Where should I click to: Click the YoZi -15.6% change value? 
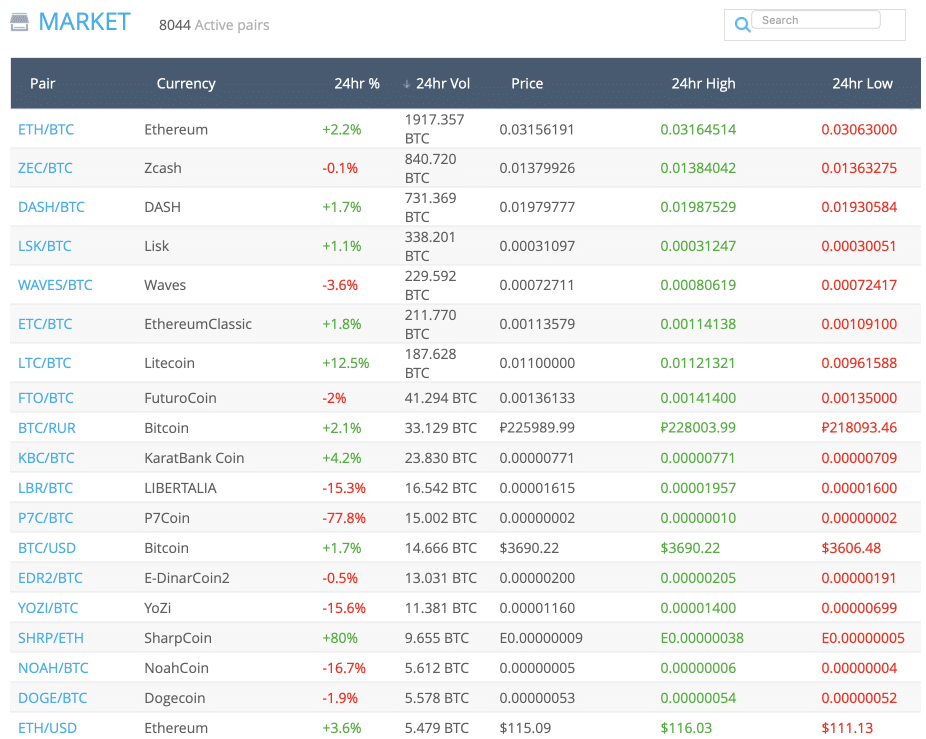pyautogui.click(x=344, y=608)
